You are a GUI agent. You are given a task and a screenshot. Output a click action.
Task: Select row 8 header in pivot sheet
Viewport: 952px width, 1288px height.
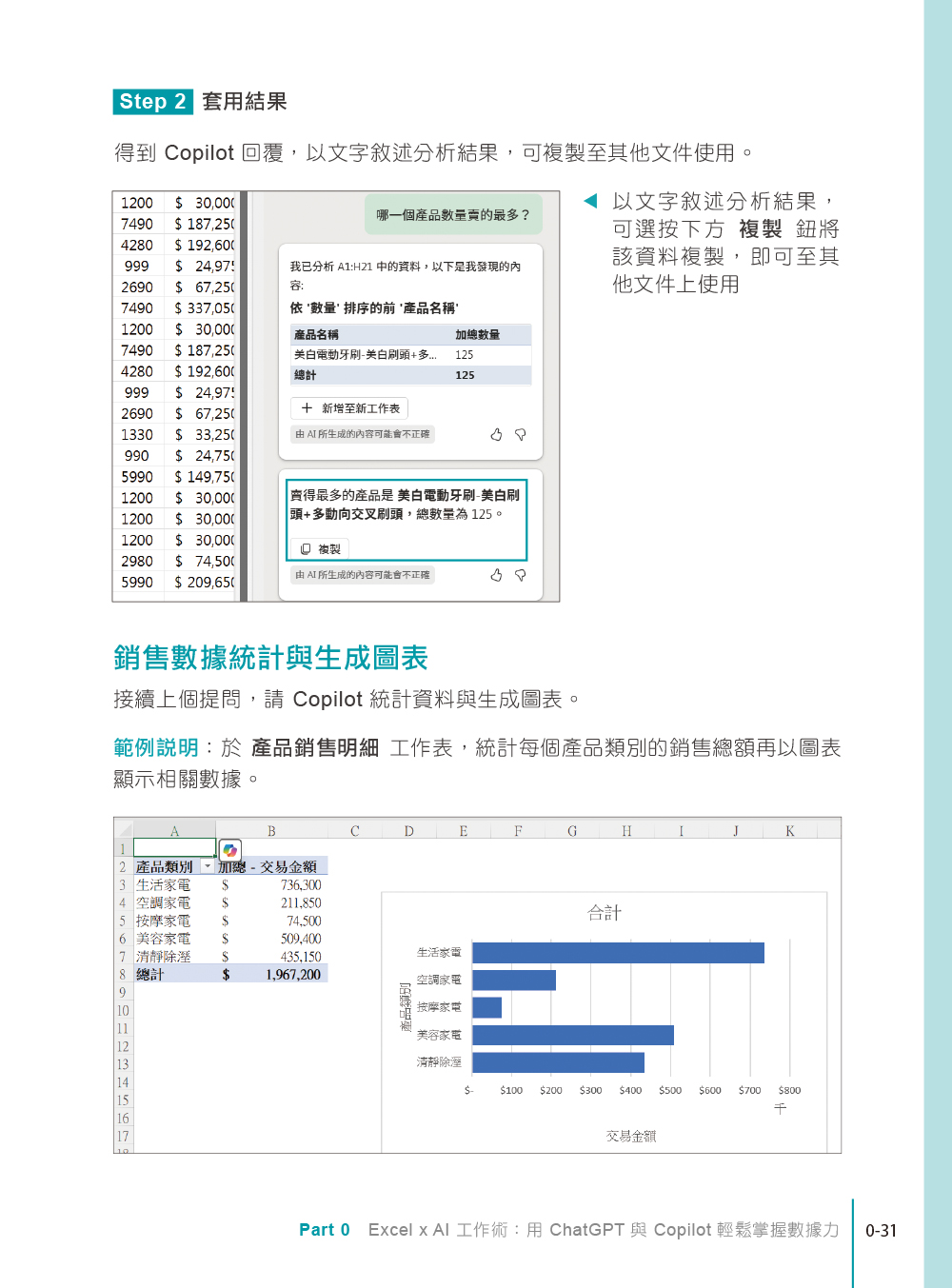123,974
